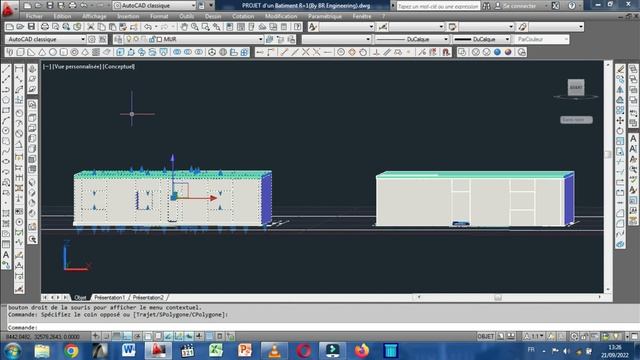Select the solid Cone modeling tool

coord(42,52)
